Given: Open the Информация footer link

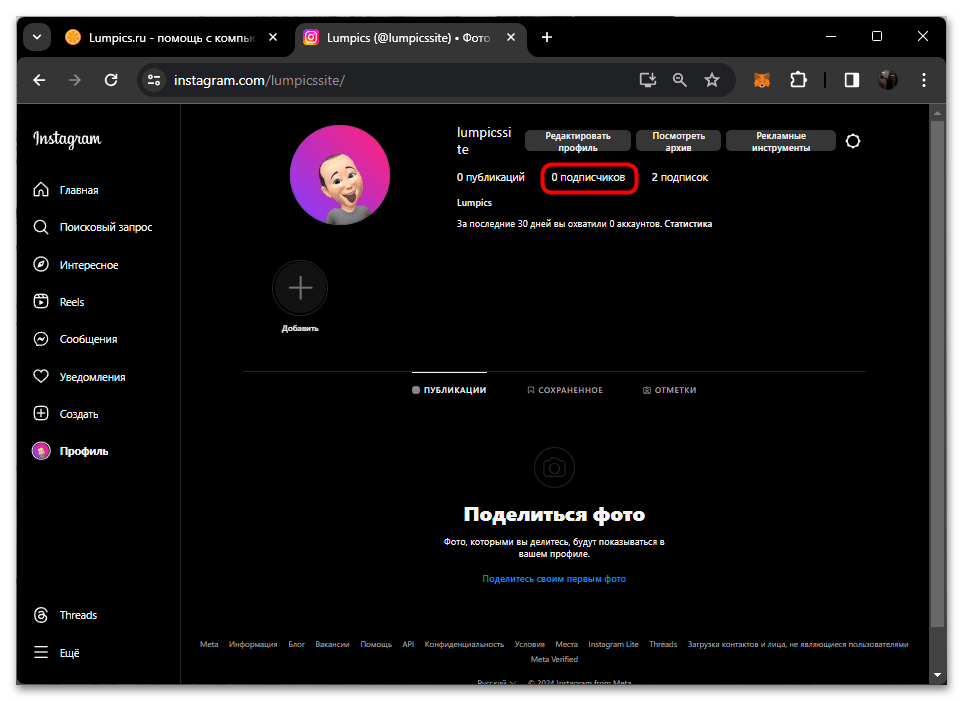Looking at the screenshot, I should (253, 644).
